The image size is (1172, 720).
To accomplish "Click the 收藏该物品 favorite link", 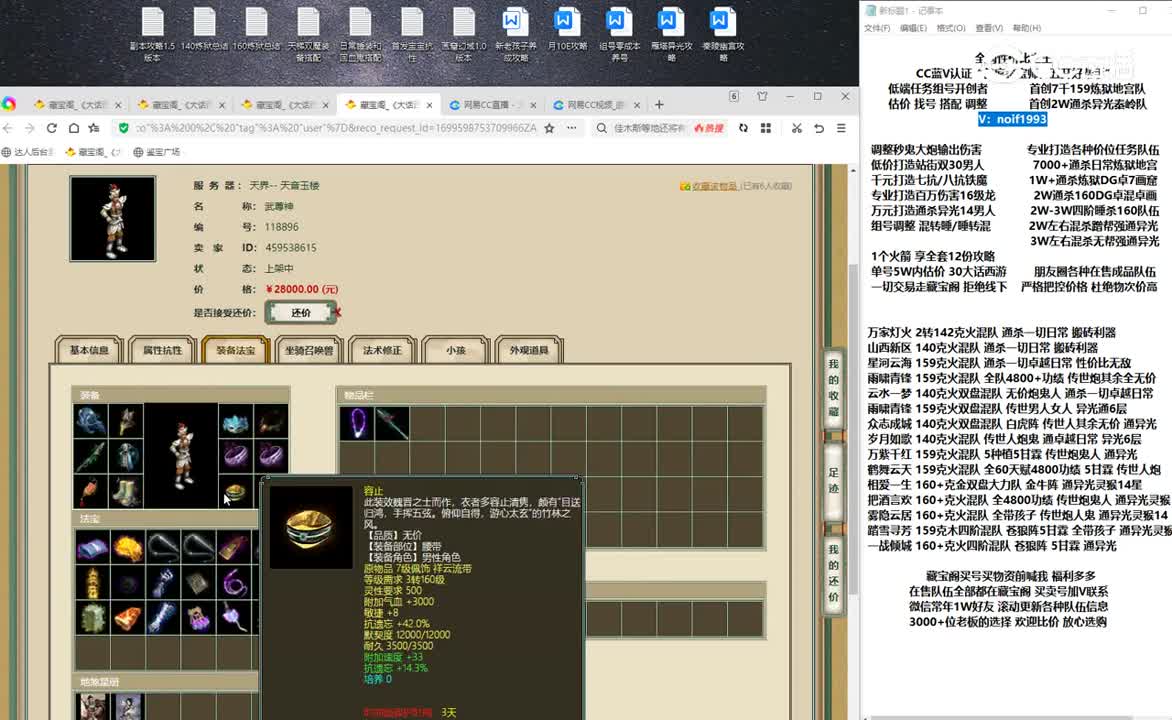I will click(713, 186).
